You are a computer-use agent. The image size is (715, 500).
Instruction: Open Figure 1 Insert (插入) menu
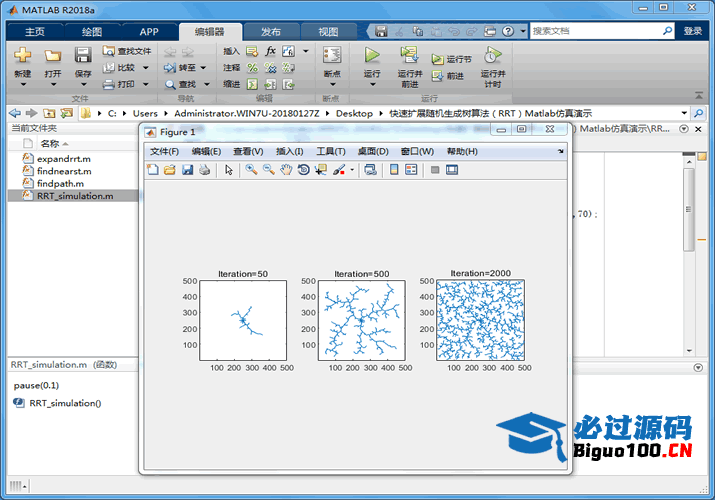pyautogui.click(x=290, y=151)
